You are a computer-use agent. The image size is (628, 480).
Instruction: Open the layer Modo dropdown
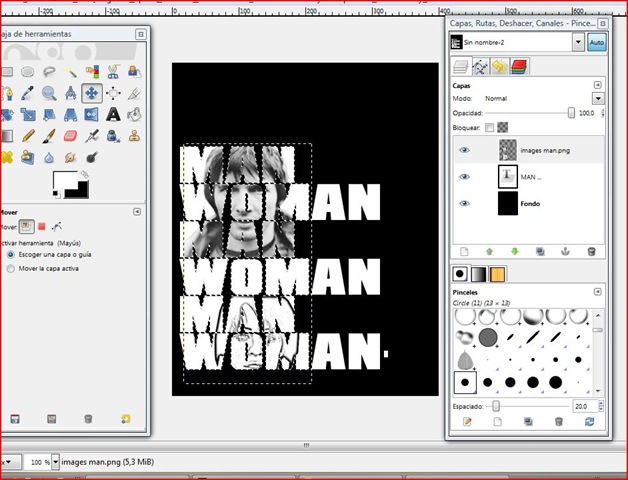click(598, 99)
